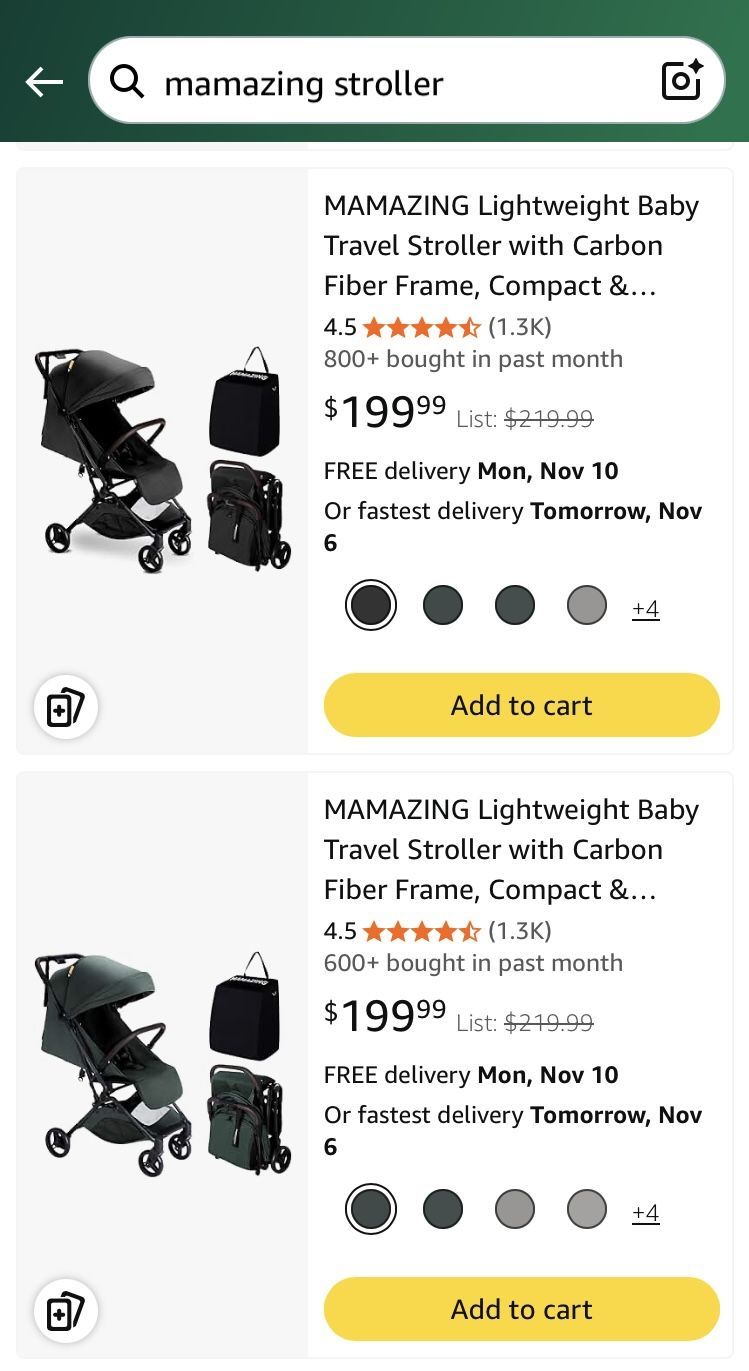Viewport: 749px width, 1371px height.
Task: Open camera lens visual search
Action: (683, 81)
